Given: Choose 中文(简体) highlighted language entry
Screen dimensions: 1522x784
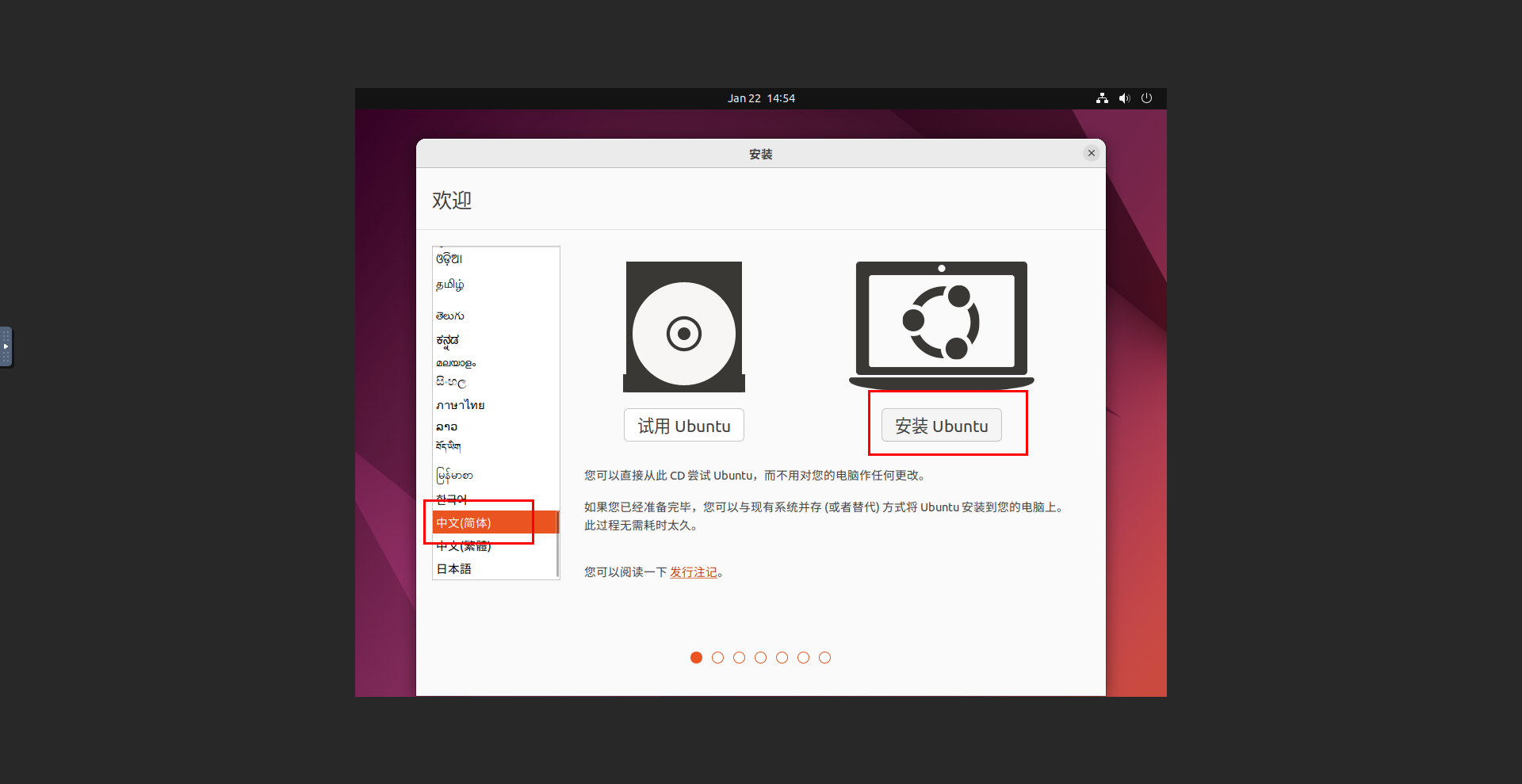Looking at the screenshot, I should (x=464, y=523).
